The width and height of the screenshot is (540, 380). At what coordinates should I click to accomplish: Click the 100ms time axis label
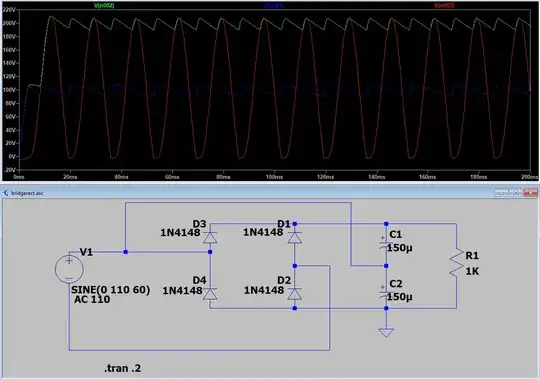click(x=274, y=177)
